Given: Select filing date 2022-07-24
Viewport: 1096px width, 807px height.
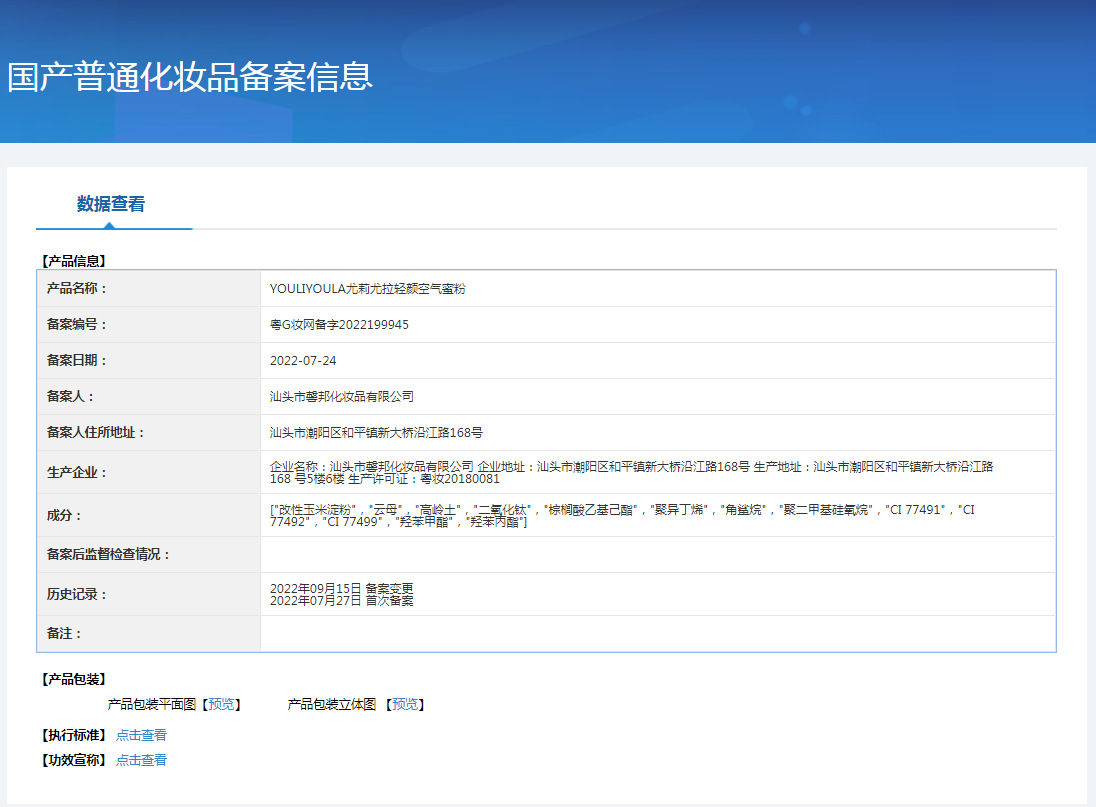Looking at the screenshot, I should tap(303, 361).
